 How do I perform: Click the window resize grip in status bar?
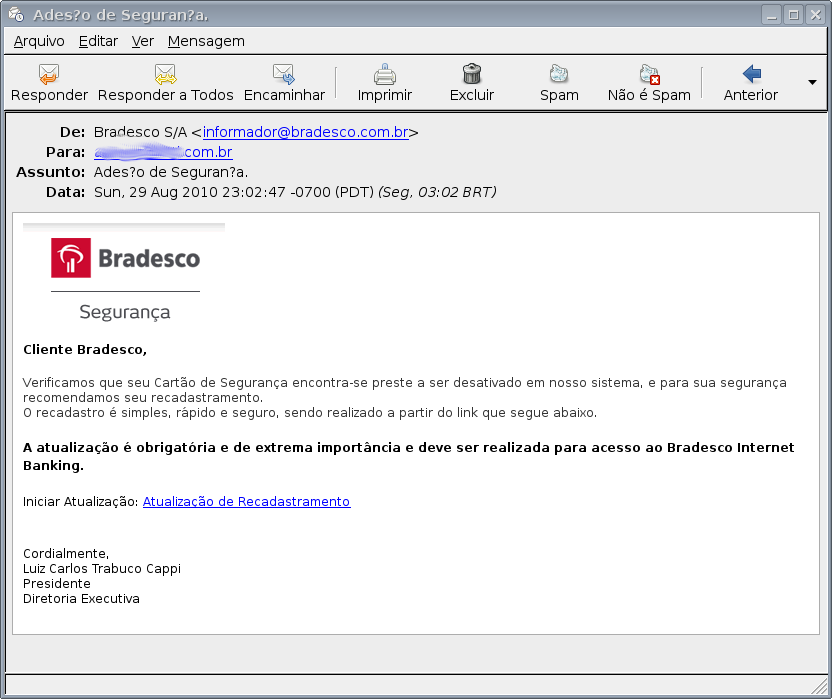(x=819, y=686)
